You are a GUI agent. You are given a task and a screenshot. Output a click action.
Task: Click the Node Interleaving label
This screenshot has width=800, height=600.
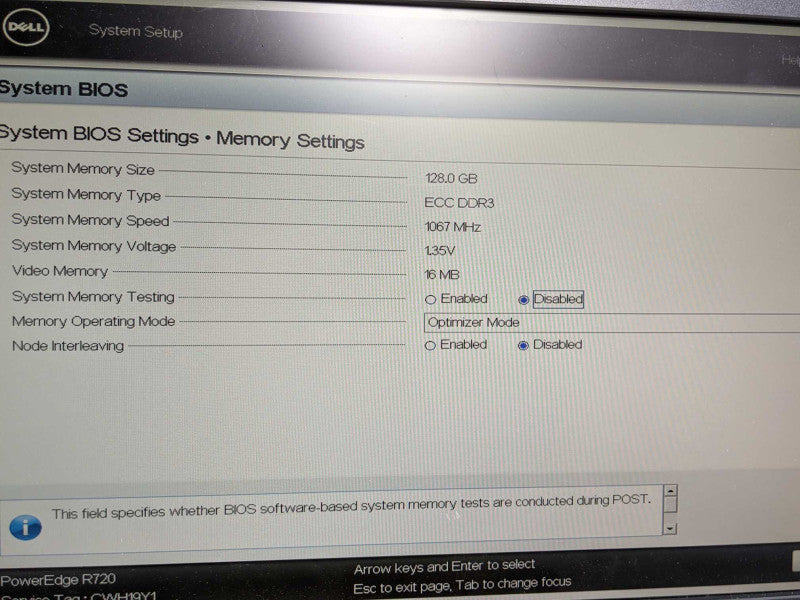coord(68,346)
